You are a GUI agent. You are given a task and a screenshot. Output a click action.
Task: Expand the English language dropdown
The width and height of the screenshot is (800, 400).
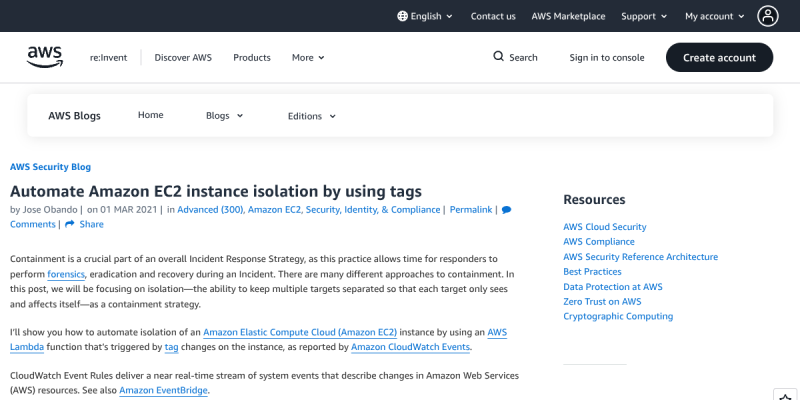click(425, 16)
